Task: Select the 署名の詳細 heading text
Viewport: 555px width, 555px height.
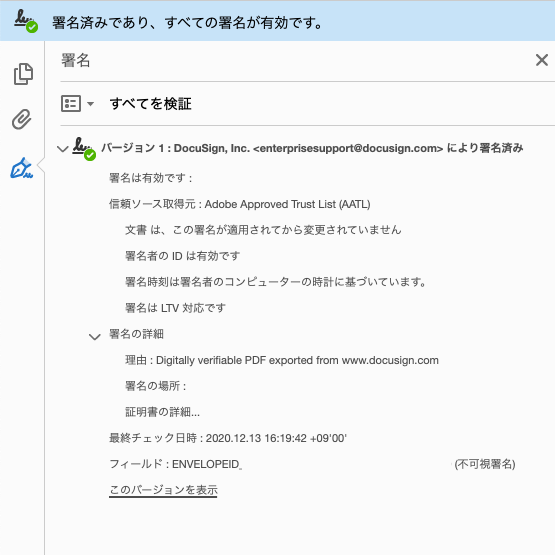Action: tap(137, 334)
